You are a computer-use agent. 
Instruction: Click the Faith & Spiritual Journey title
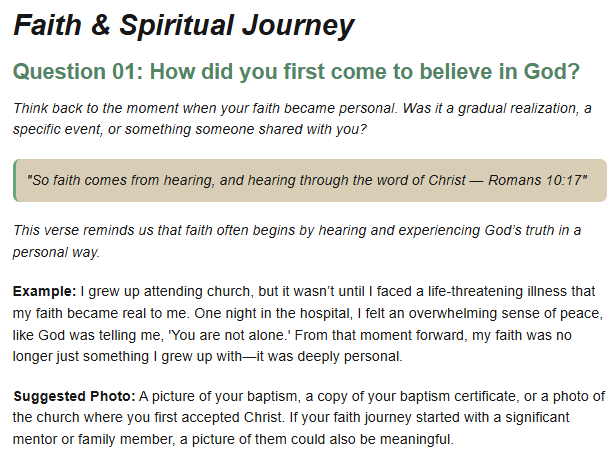[x=184, y=25]
